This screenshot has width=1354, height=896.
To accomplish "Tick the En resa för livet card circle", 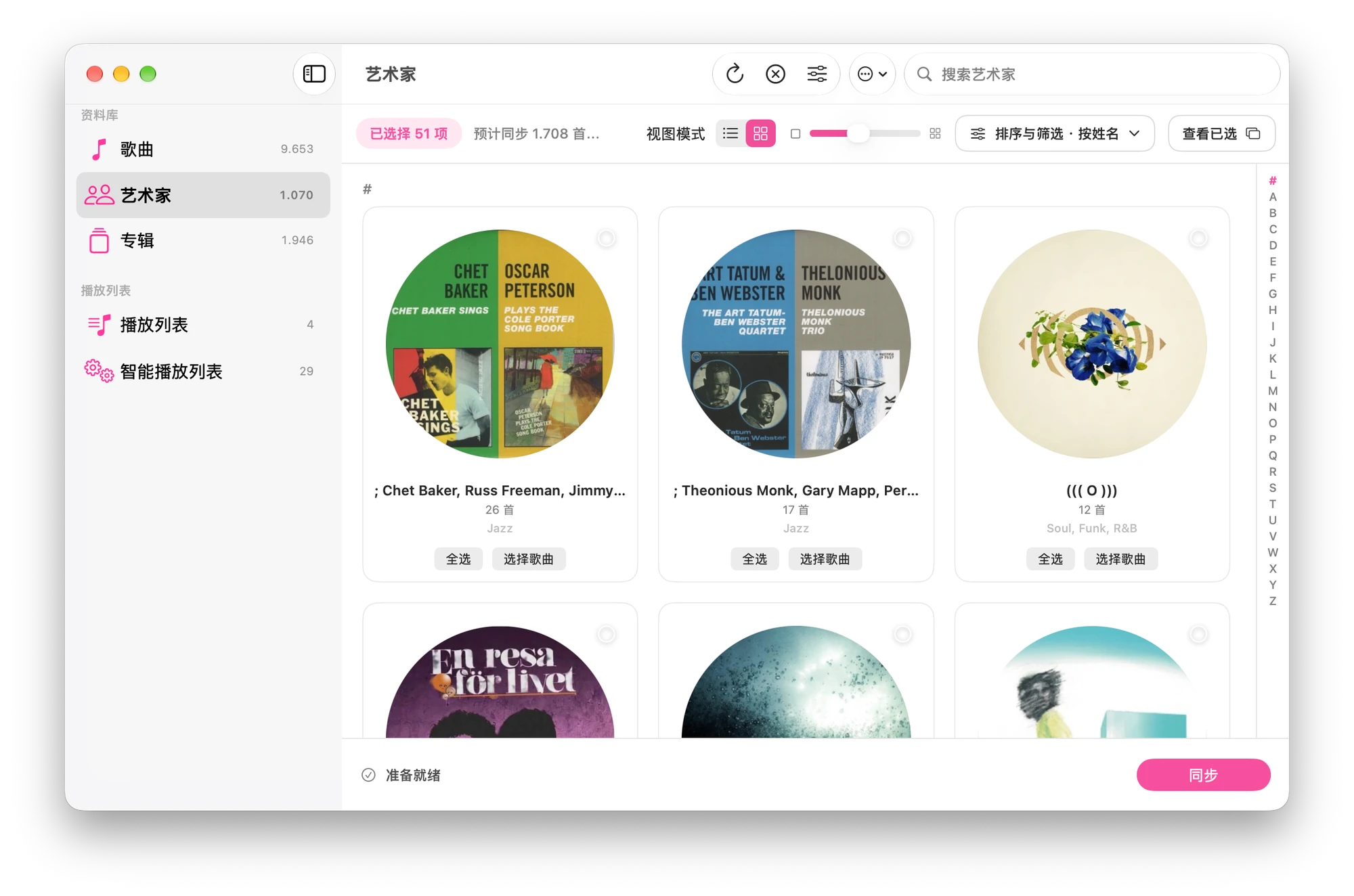I will tap(606, 634).
